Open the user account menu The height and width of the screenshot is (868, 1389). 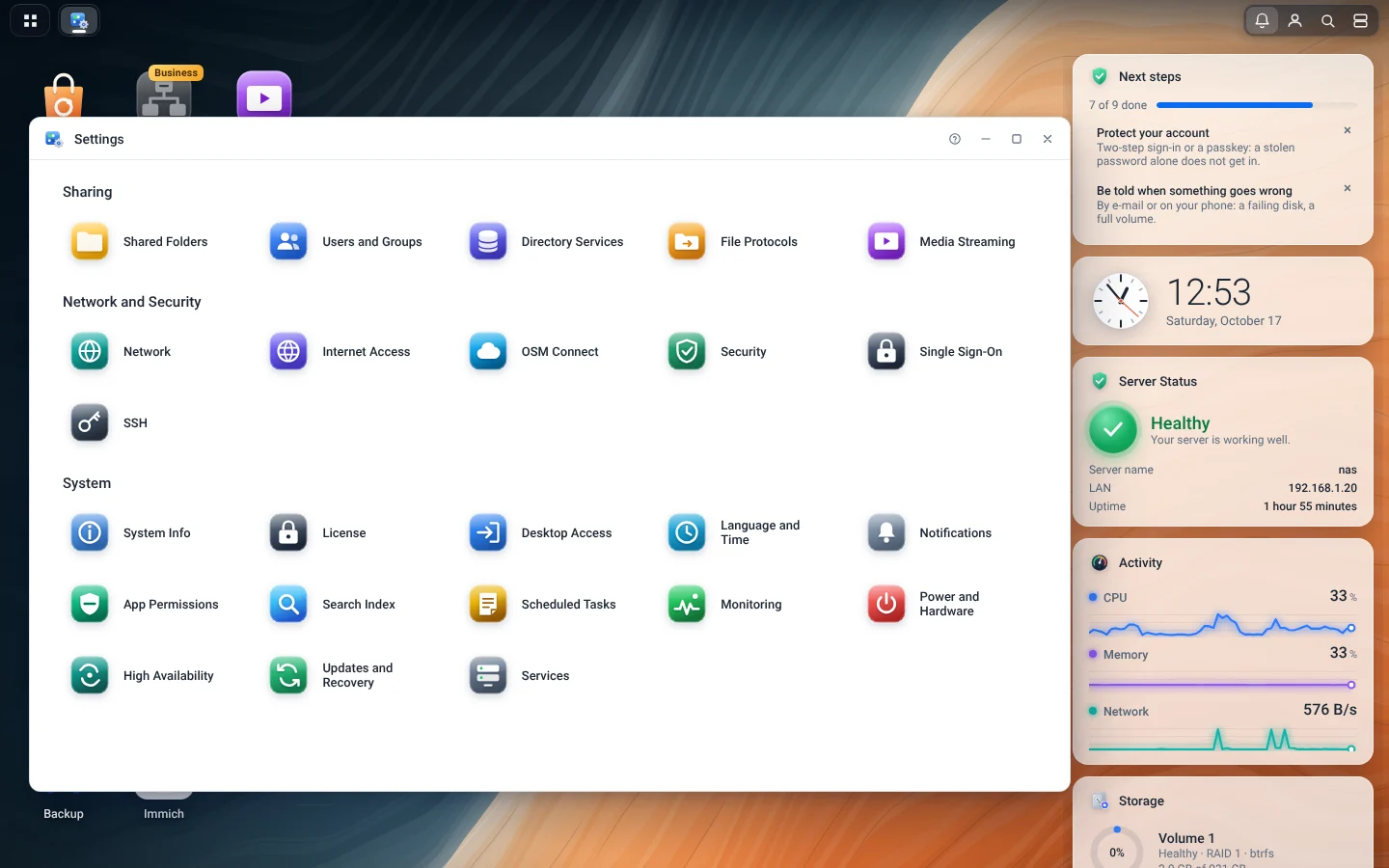pyautogui.click(x=1295, y=20)
